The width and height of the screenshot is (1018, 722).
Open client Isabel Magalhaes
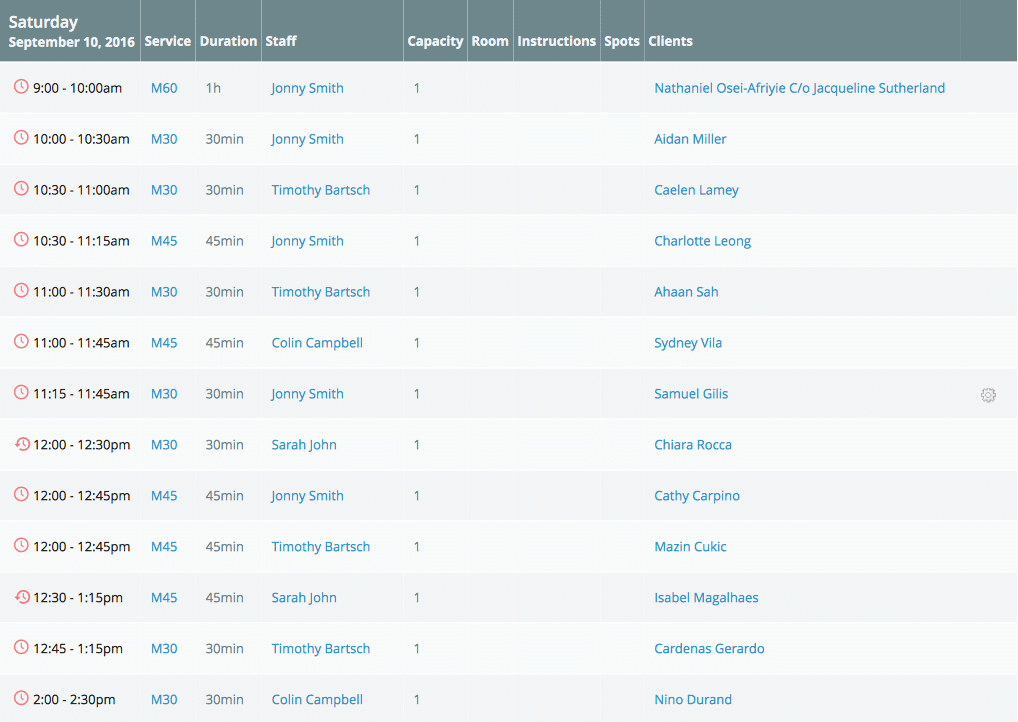pos(706,598)
